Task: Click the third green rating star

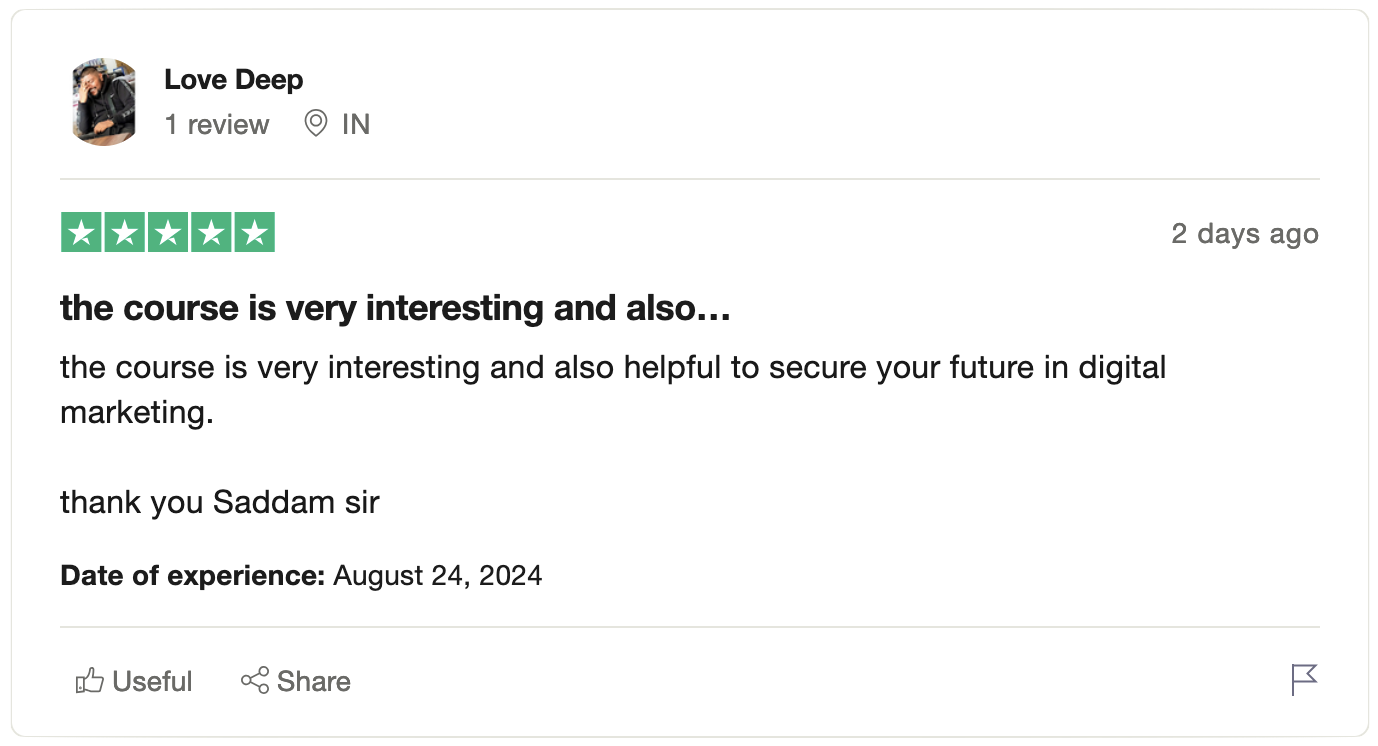Action: click(x=168, y=233)
